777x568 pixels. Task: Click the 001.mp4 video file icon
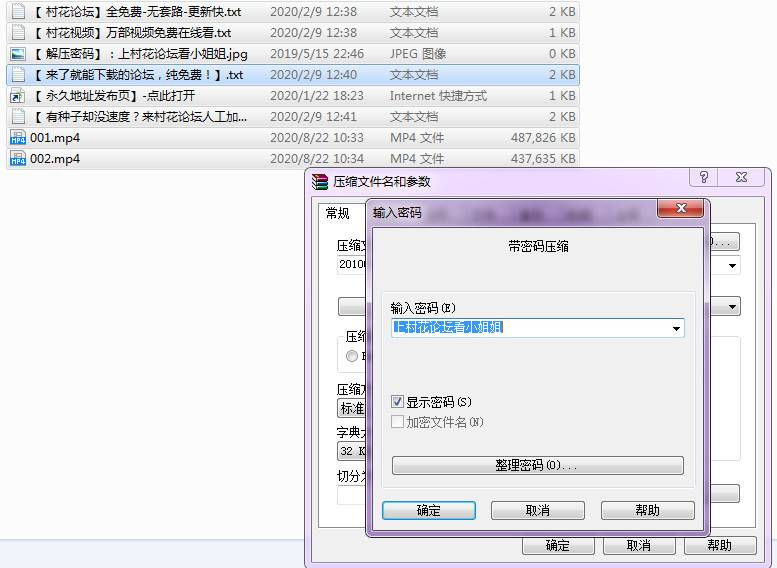17,138
